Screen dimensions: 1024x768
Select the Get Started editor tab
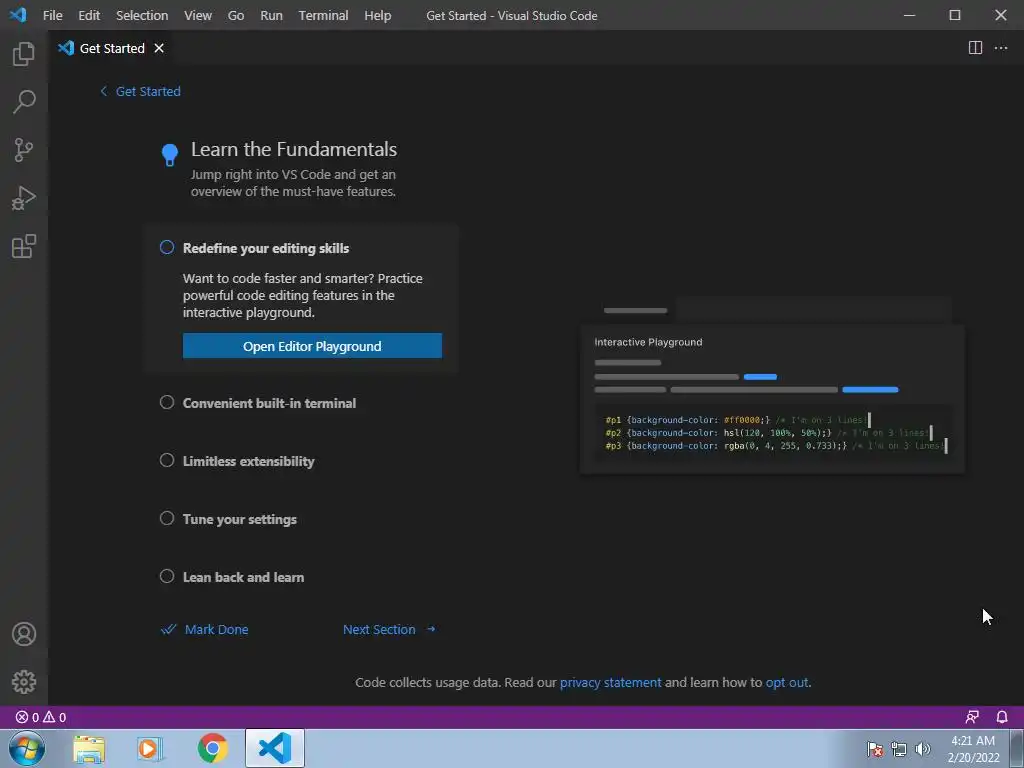pos(111,48)
